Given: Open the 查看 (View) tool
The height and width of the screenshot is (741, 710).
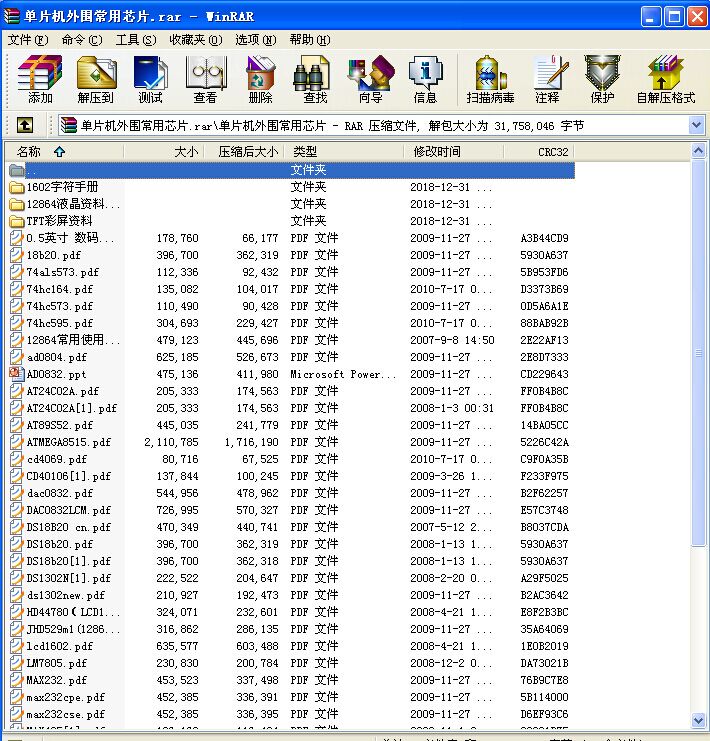Looking at the screenshot, I should pos(205,78).
